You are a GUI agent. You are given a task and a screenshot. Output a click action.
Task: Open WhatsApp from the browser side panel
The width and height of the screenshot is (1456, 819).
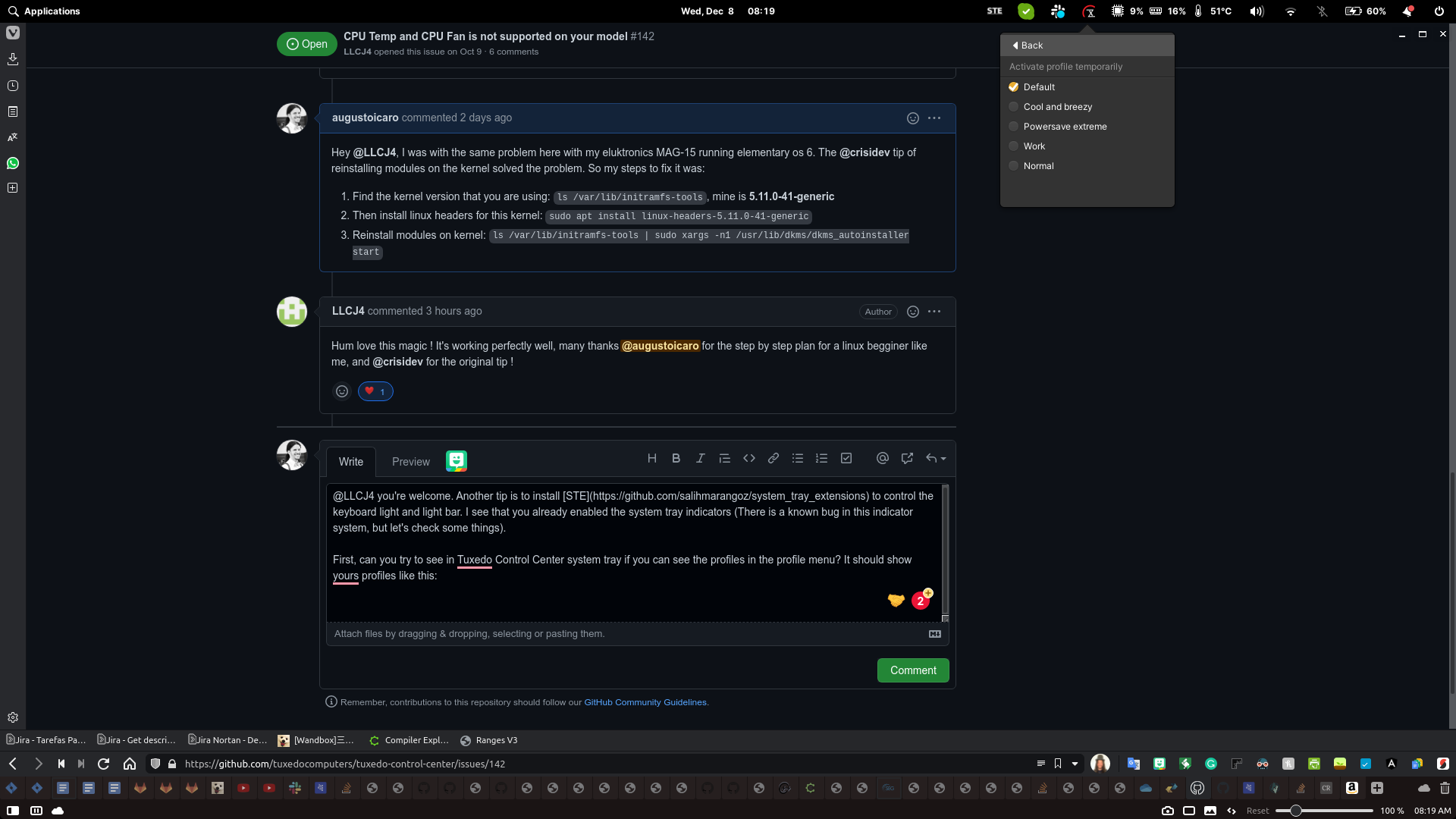(12, 163)
